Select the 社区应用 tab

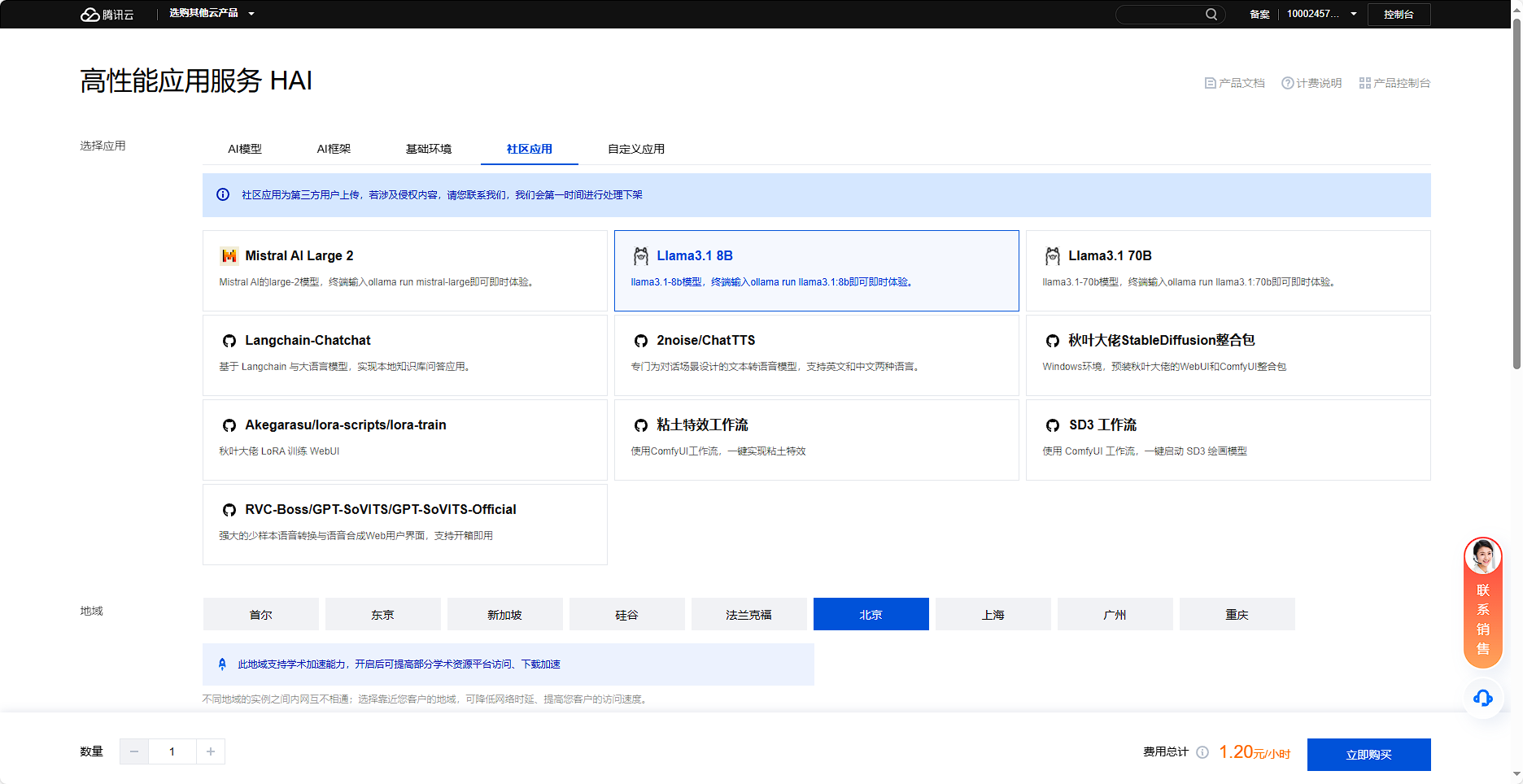coord(530,149)
